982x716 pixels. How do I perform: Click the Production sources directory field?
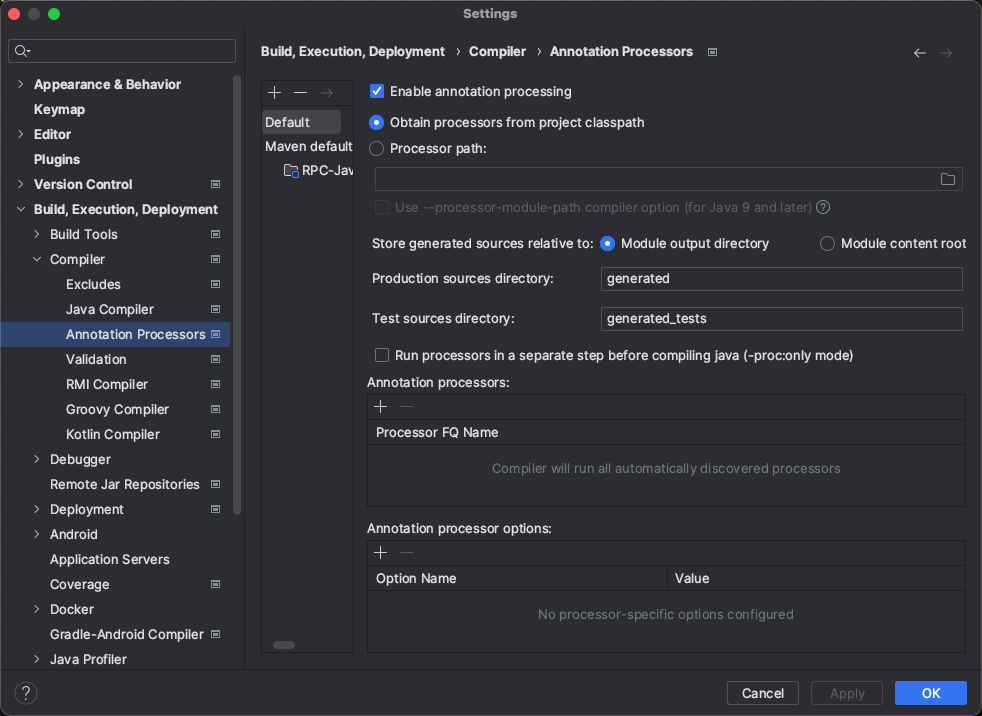coord(781,279)
